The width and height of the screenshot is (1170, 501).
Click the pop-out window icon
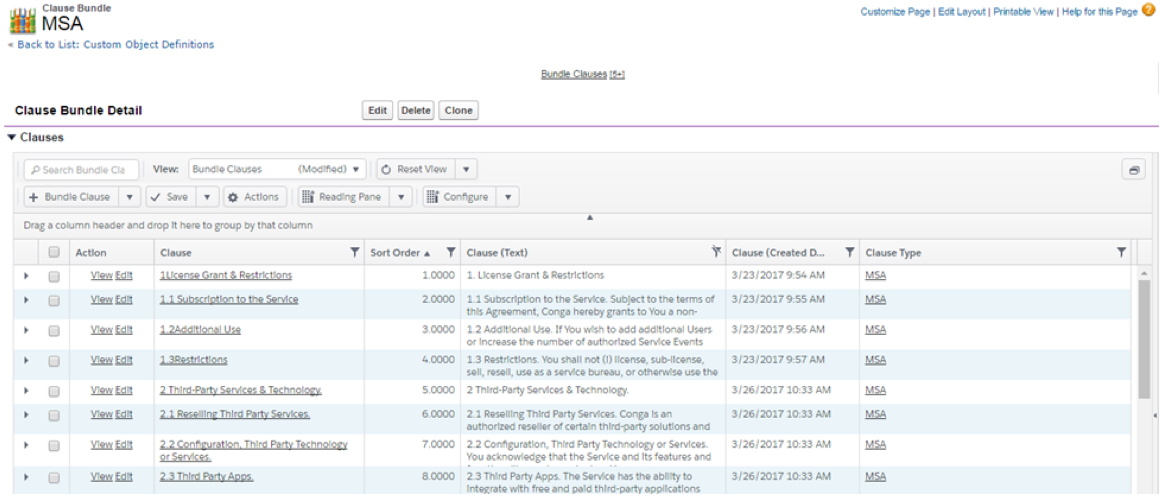[x=1133, y=169]
